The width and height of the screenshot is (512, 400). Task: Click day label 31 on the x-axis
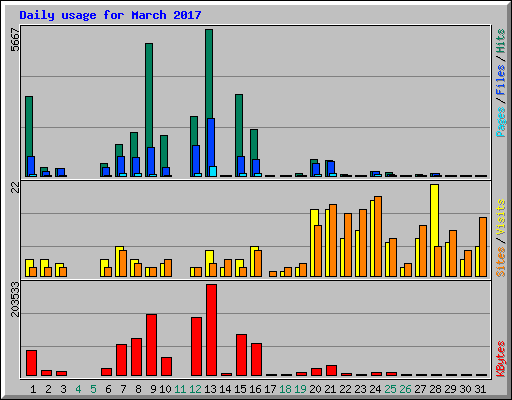[x=480, y=389]
